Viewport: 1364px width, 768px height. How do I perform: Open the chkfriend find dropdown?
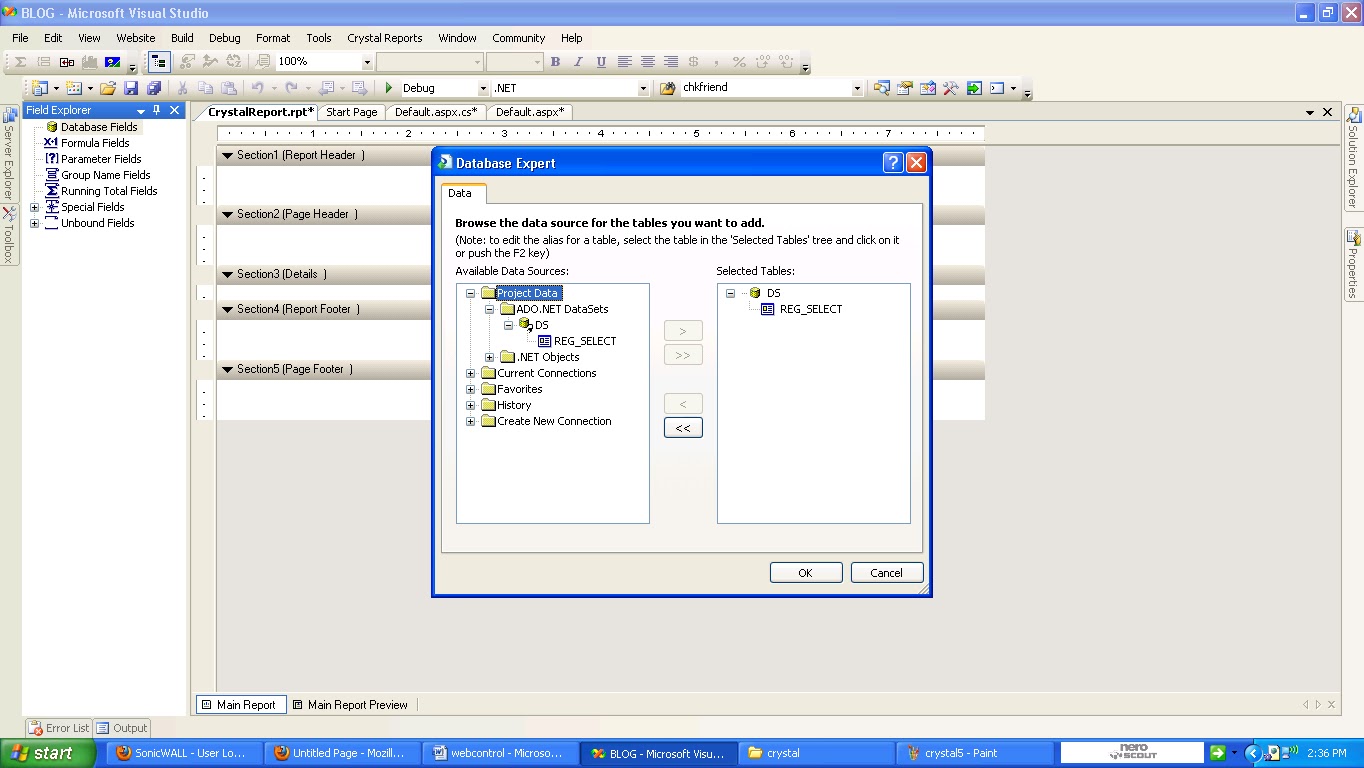[857, 88]
